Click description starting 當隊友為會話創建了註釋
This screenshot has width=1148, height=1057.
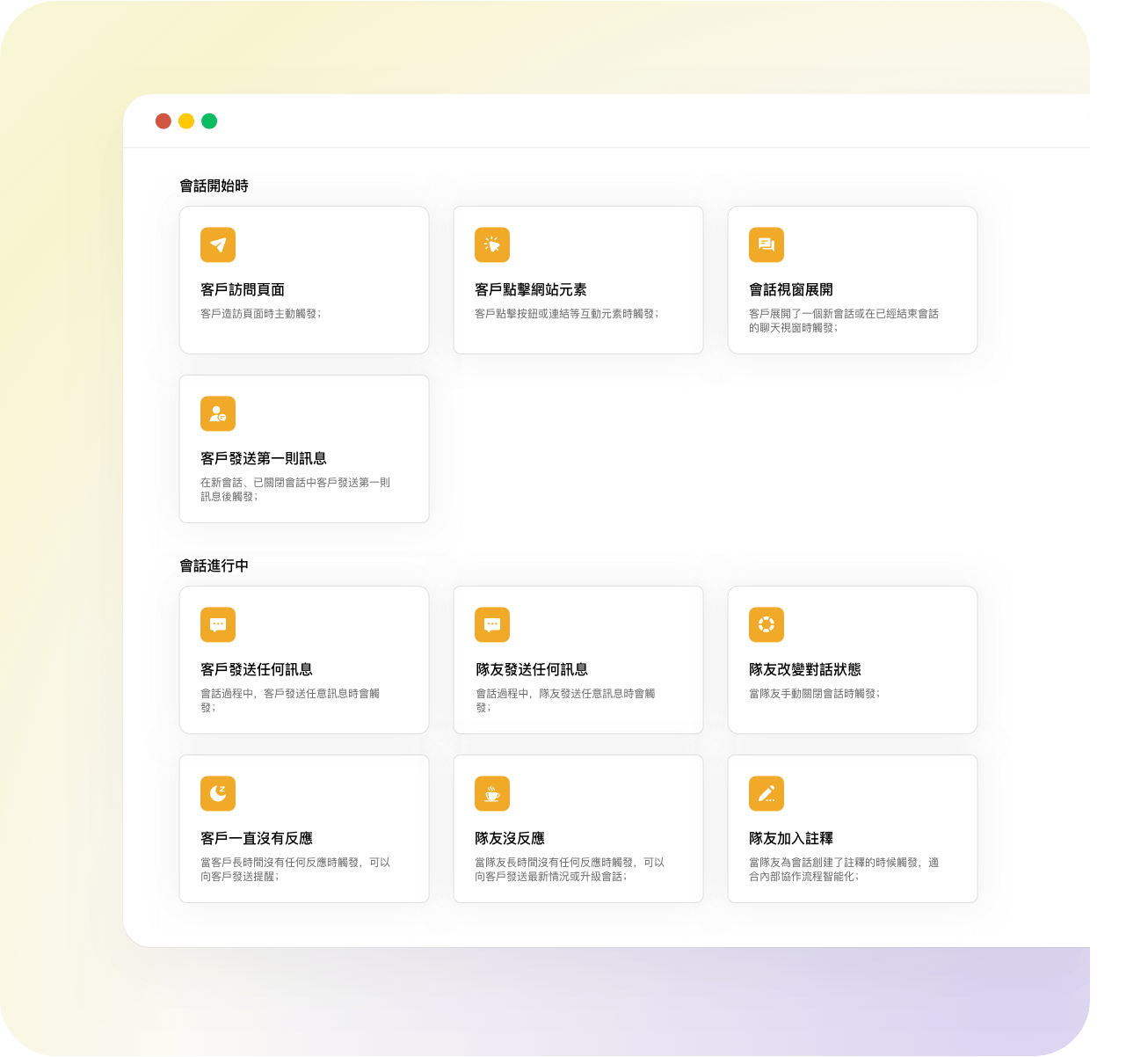[x=844, y=870]
